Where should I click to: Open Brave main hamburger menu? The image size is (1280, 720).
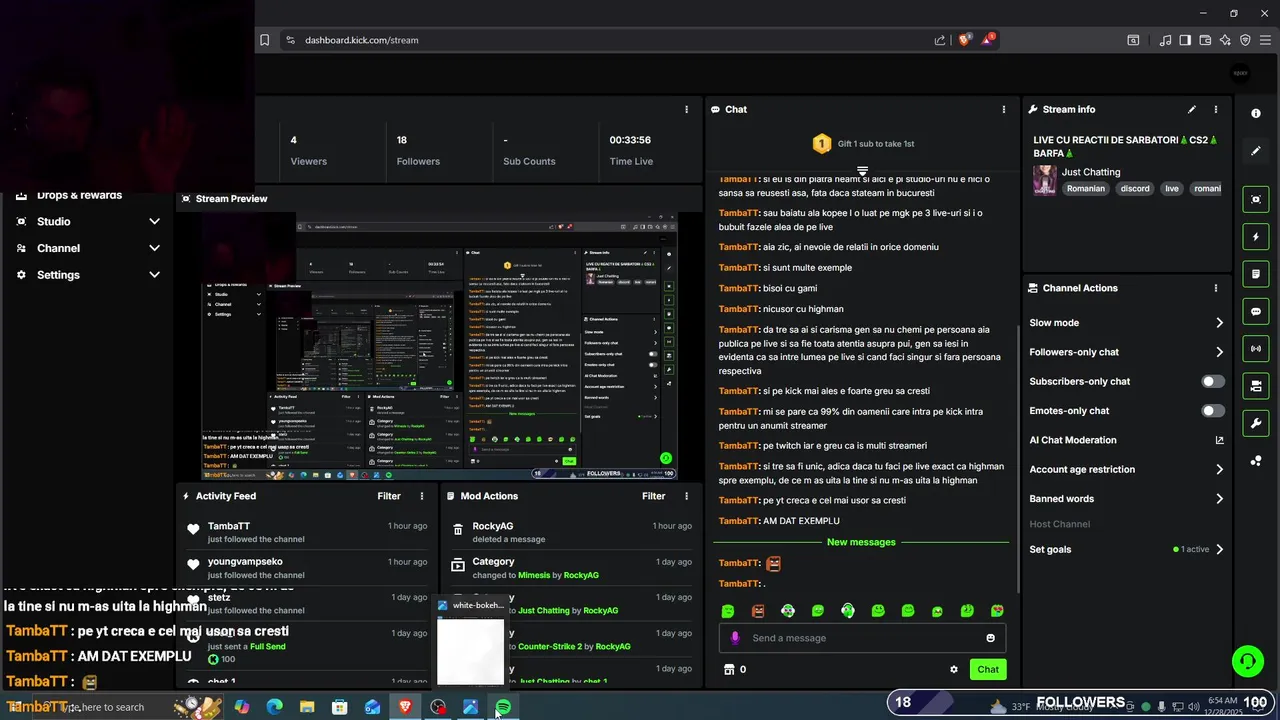click(x=1265, y=40)
